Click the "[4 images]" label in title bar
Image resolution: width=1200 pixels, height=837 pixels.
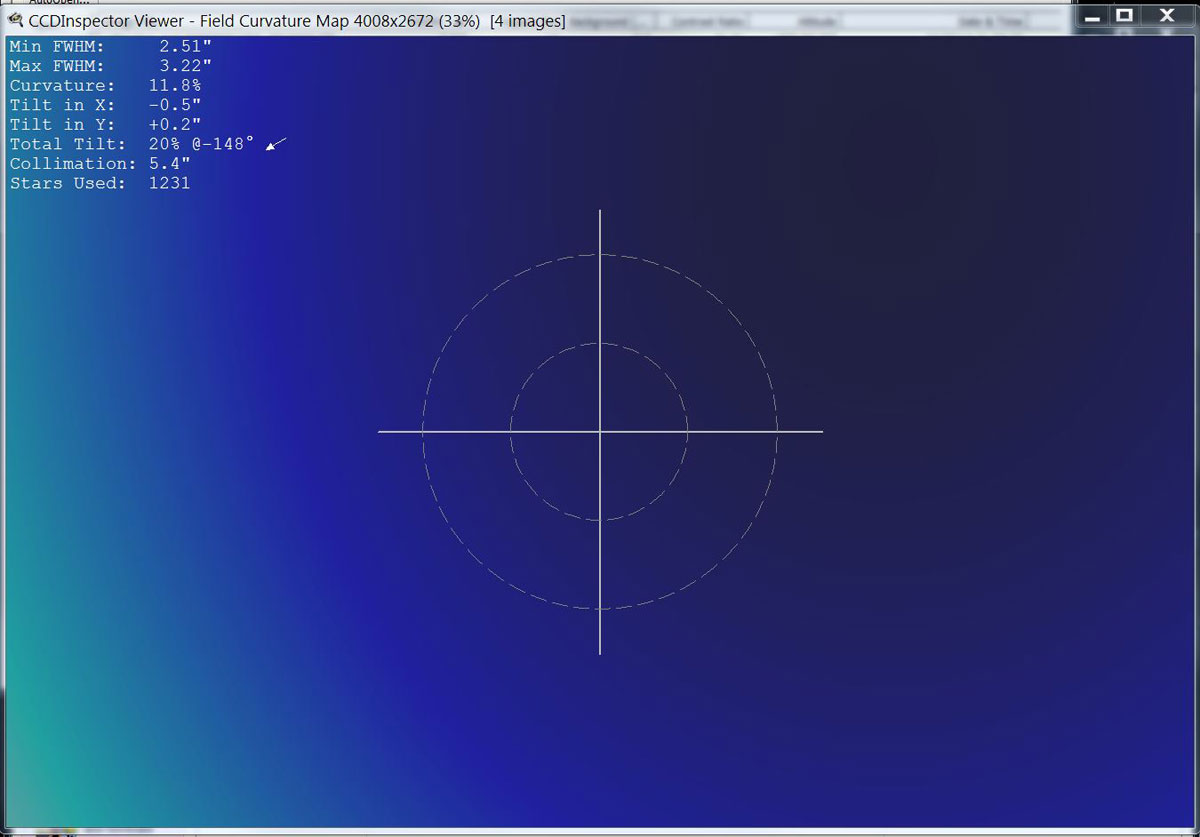(x=527, y=21)
